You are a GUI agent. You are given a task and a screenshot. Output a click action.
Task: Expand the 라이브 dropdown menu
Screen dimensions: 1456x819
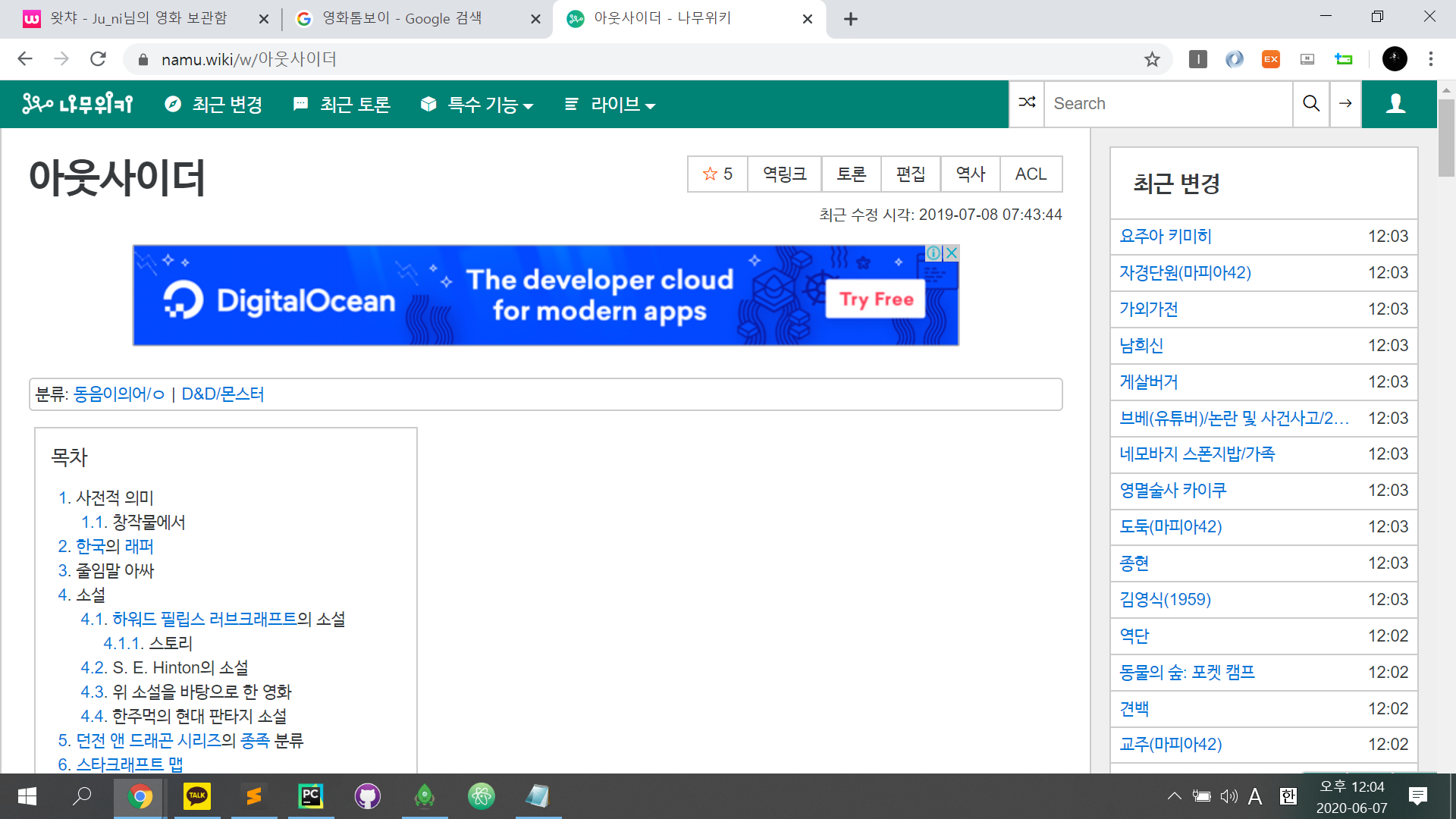pyautogui.click(x=610, y=105)
